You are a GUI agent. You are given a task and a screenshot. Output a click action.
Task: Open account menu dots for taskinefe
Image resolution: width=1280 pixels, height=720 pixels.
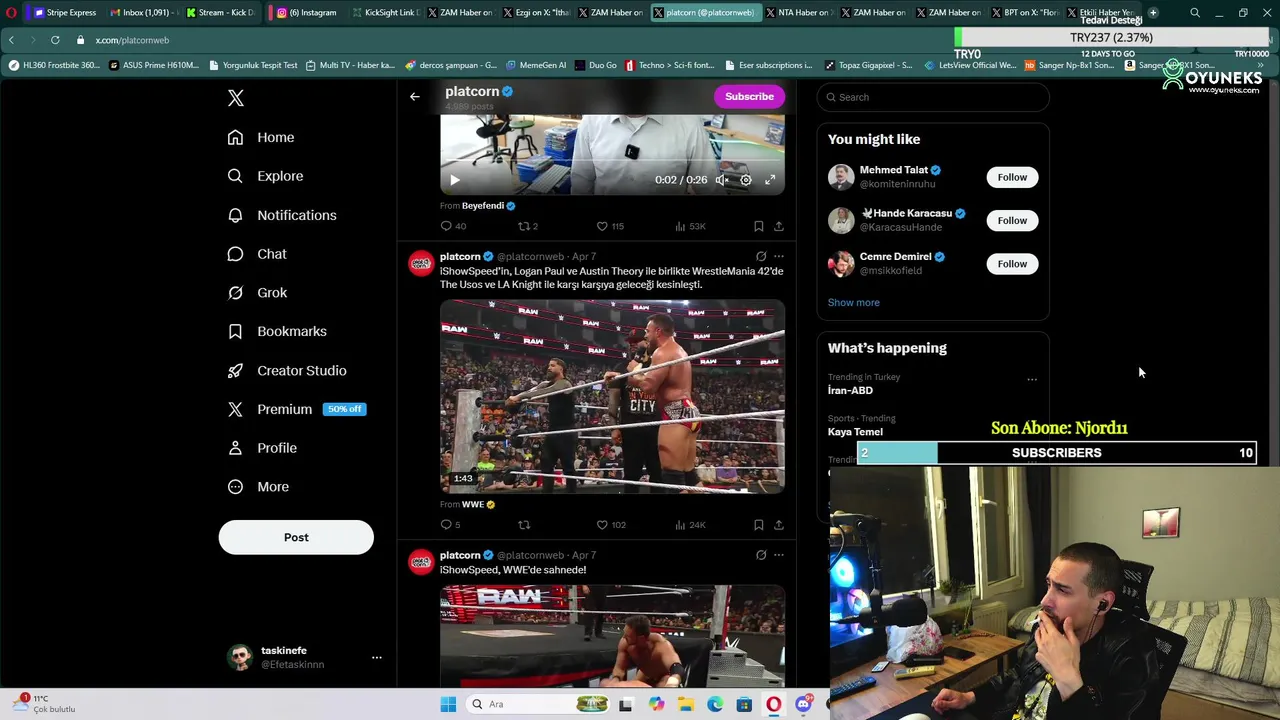[x=377, y=657]
